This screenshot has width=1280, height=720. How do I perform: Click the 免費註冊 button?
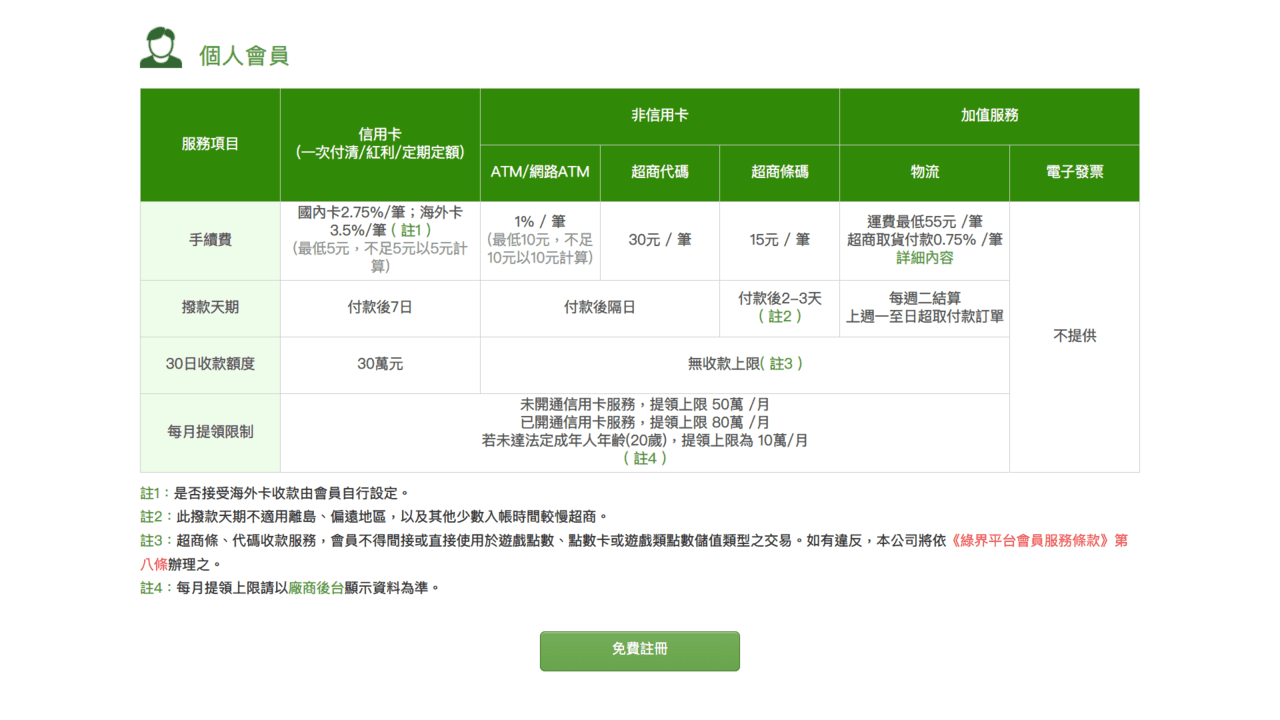639,651
